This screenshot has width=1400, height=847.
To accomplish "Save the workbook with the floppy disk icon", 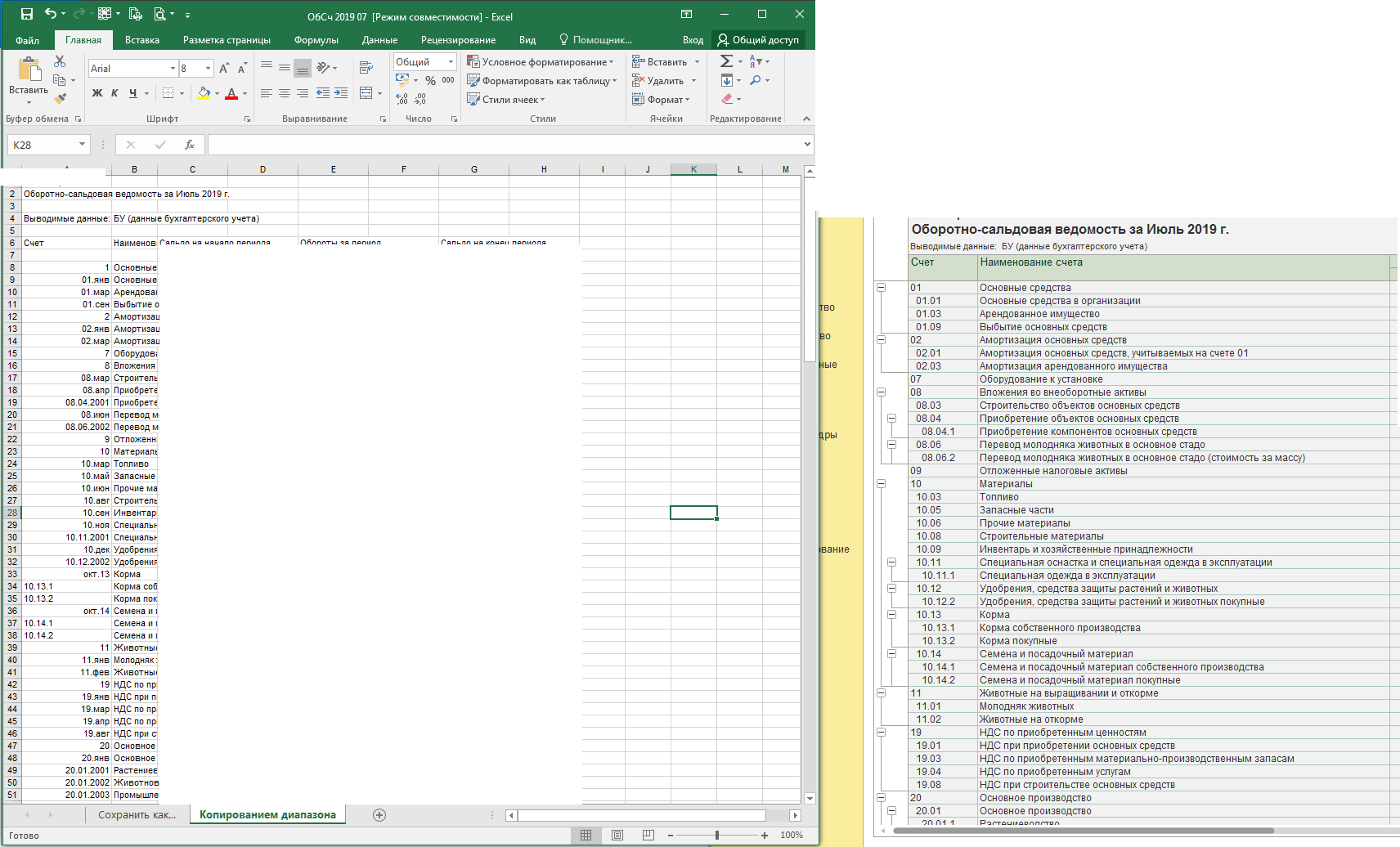I will [x=27, y=14].
